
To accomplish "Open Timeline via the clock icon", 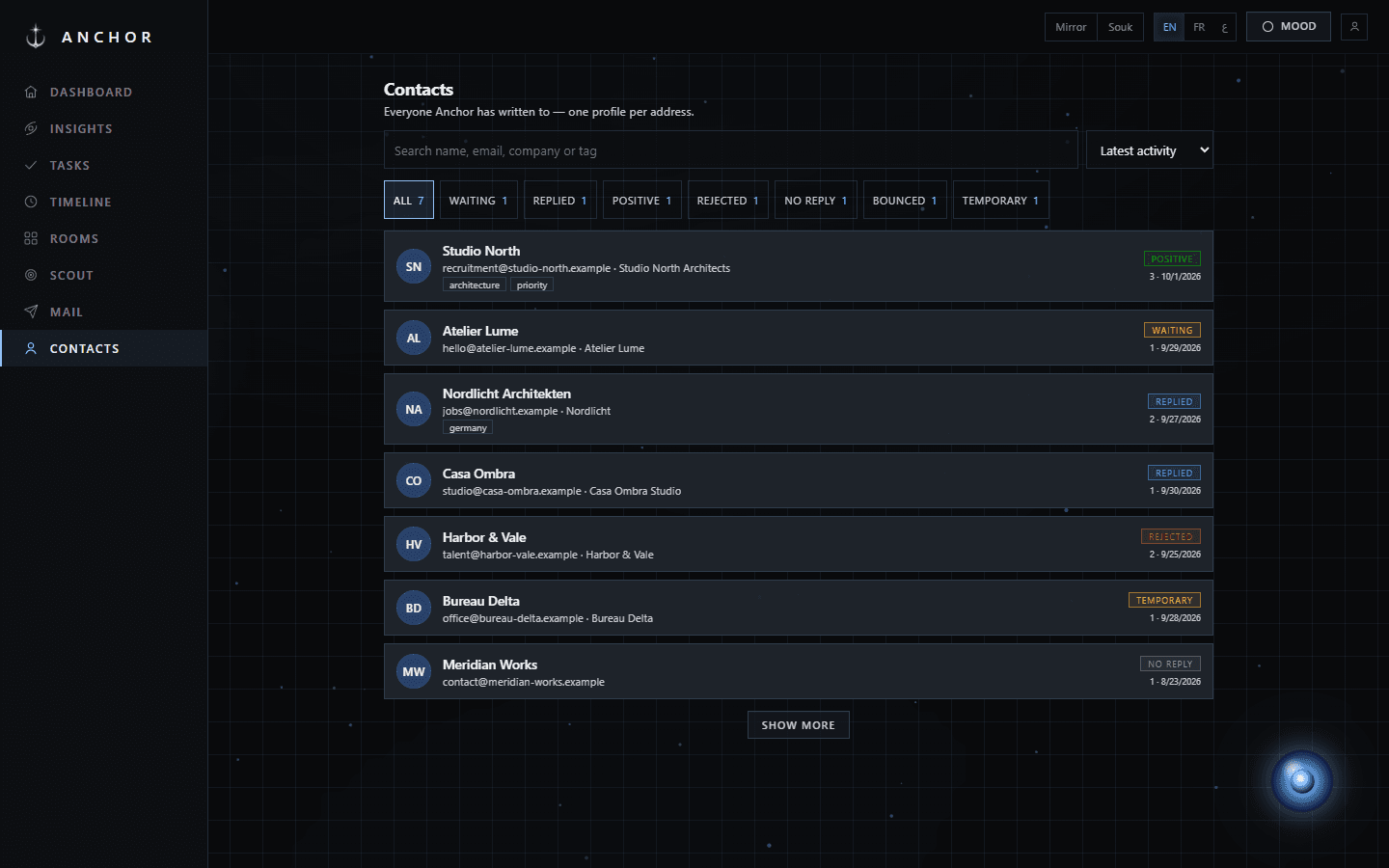I will click(x=31, y=203).
